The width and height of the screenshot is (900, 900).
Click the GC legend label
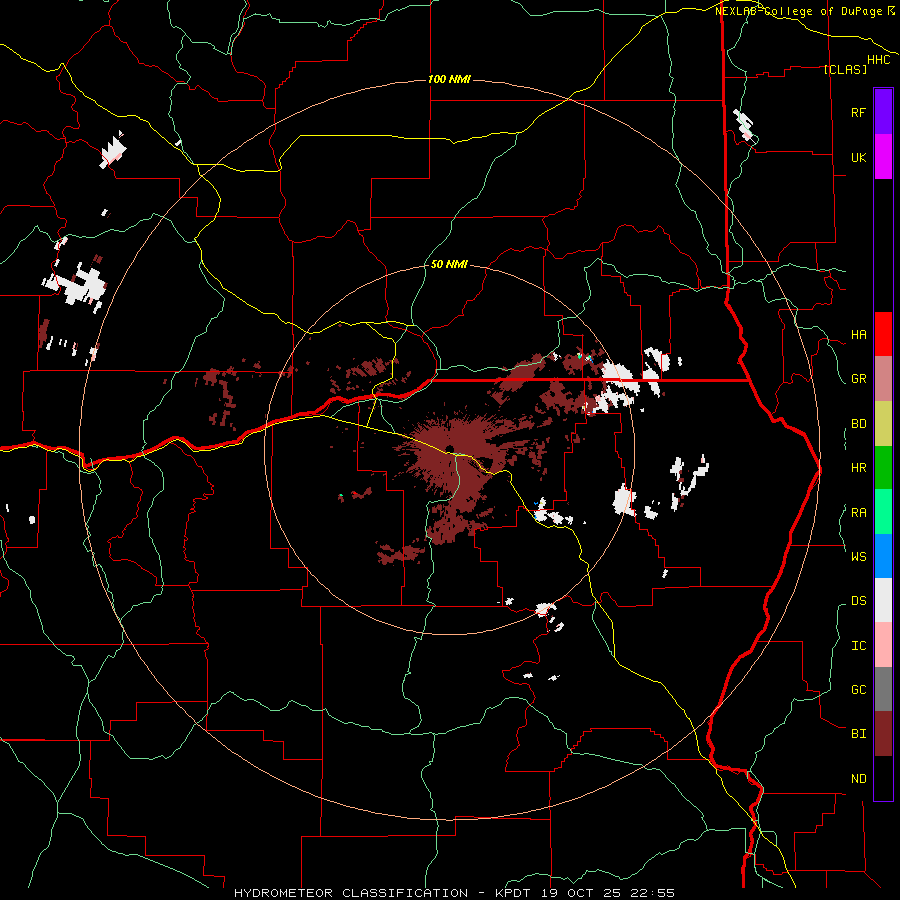tap(858, 690)
